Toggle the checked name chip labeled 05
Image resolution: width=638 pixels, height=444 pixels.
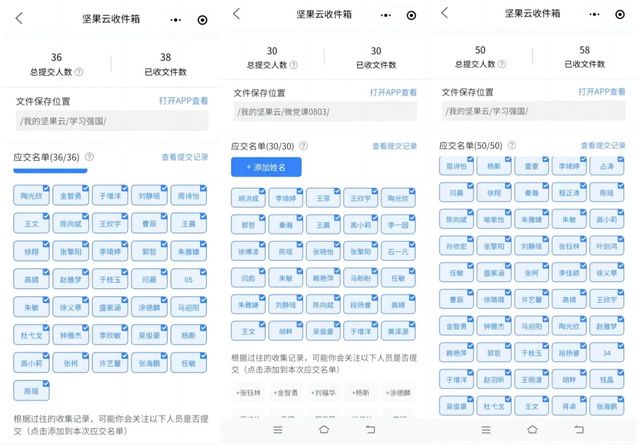coord(187,281)
